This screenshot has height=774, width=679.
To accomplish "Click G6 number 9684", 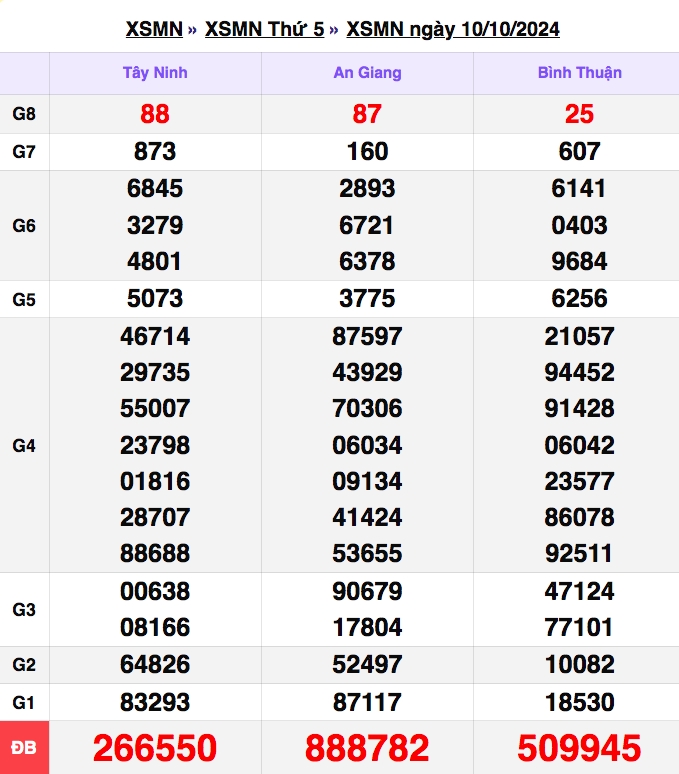I will (x=579, y=261).
